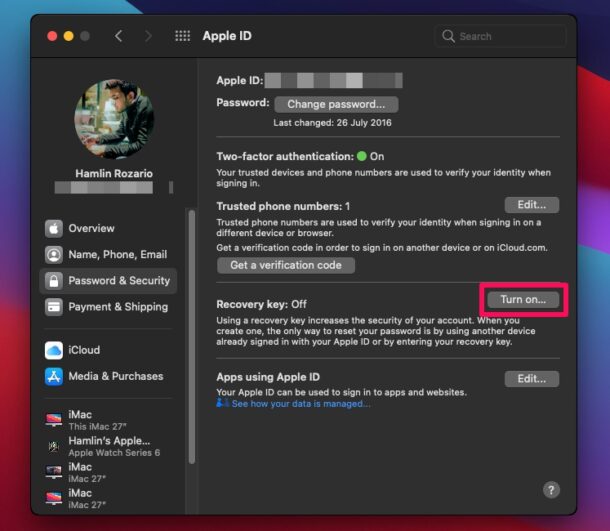The image size is (610, 531).
Task: Click the Overview Apple logo icon
Action: point(54,228)
